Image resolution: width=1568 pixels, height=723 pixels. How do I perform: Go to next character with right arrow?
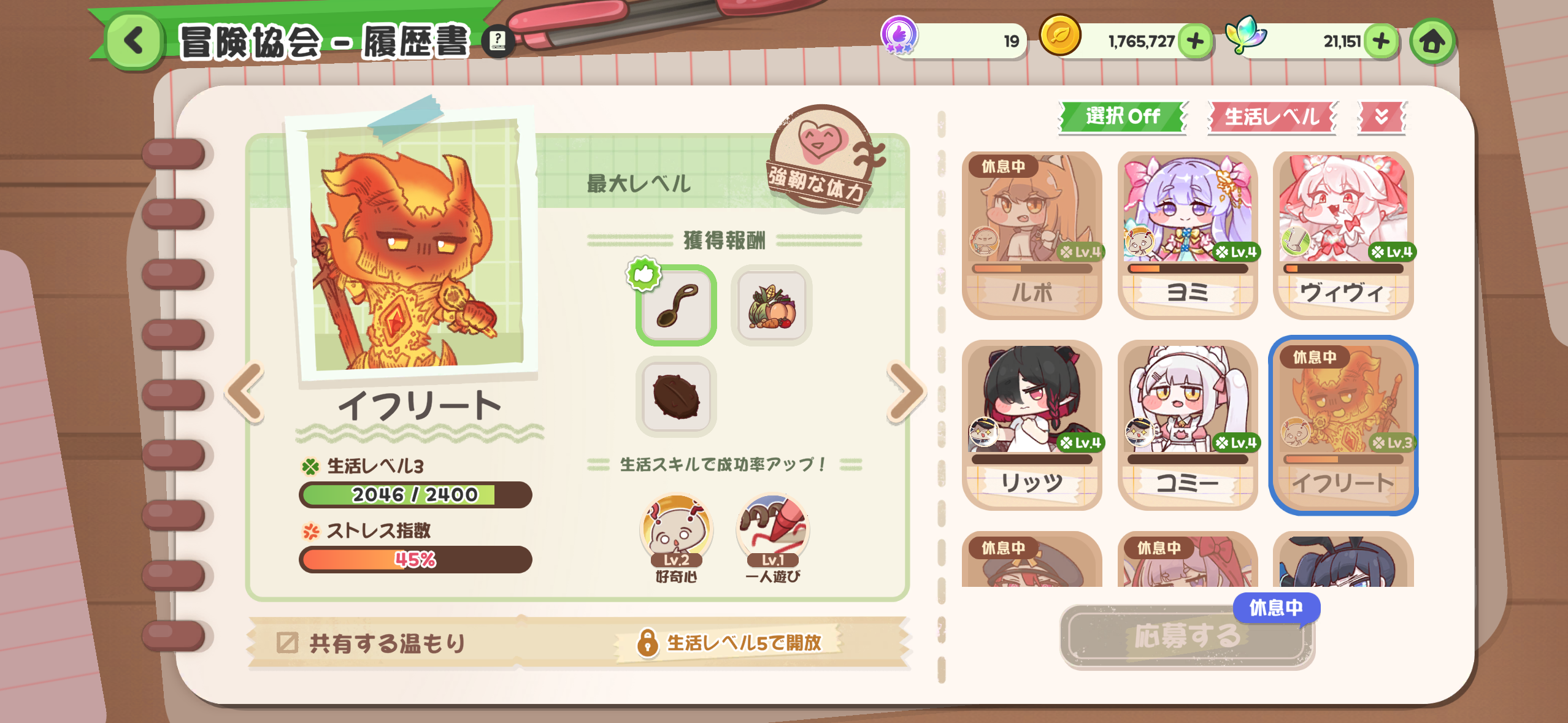(x=905, y=392)
